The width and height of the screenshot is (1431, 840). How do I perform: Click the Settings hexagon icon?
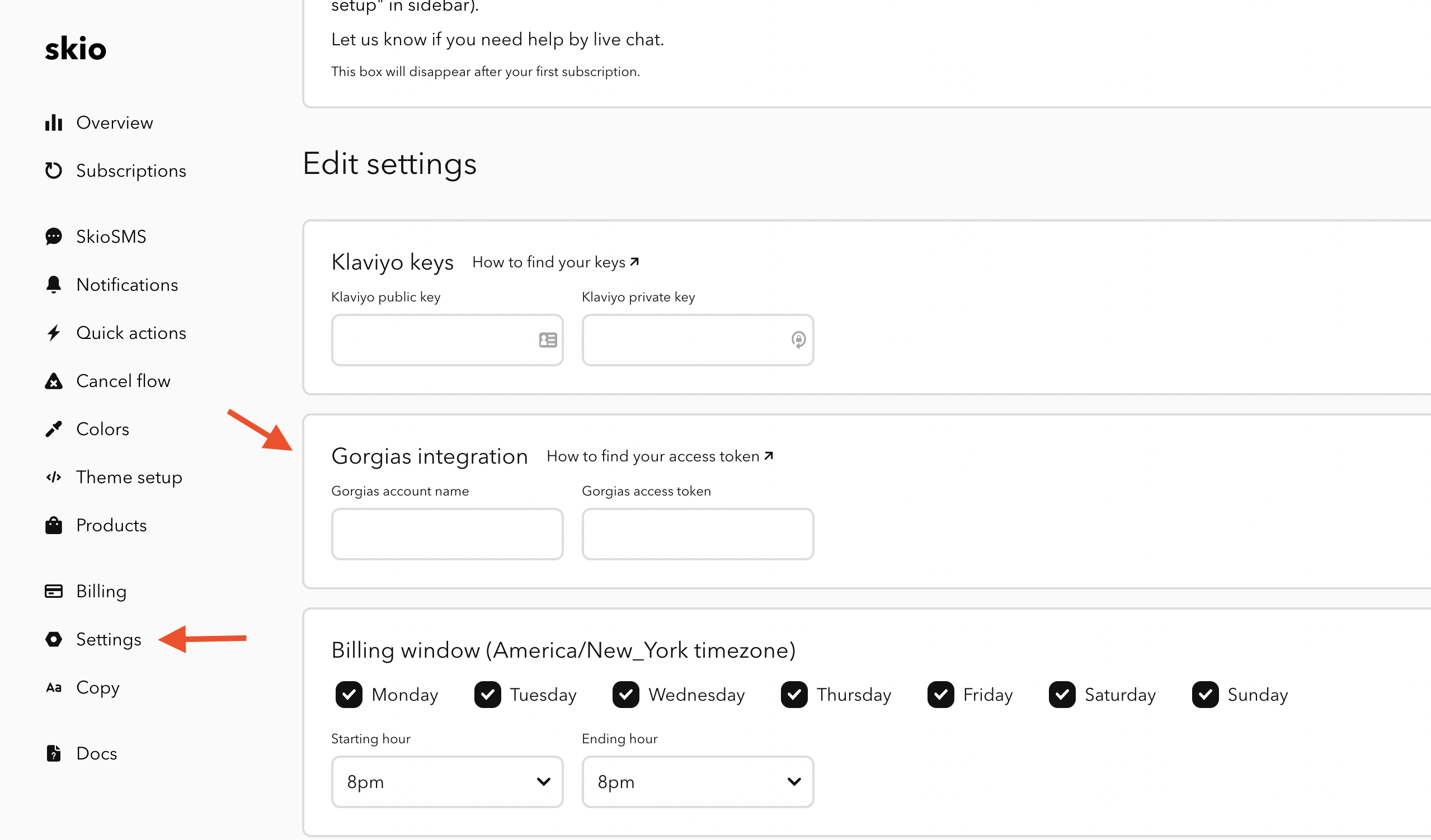click(54, 639)
